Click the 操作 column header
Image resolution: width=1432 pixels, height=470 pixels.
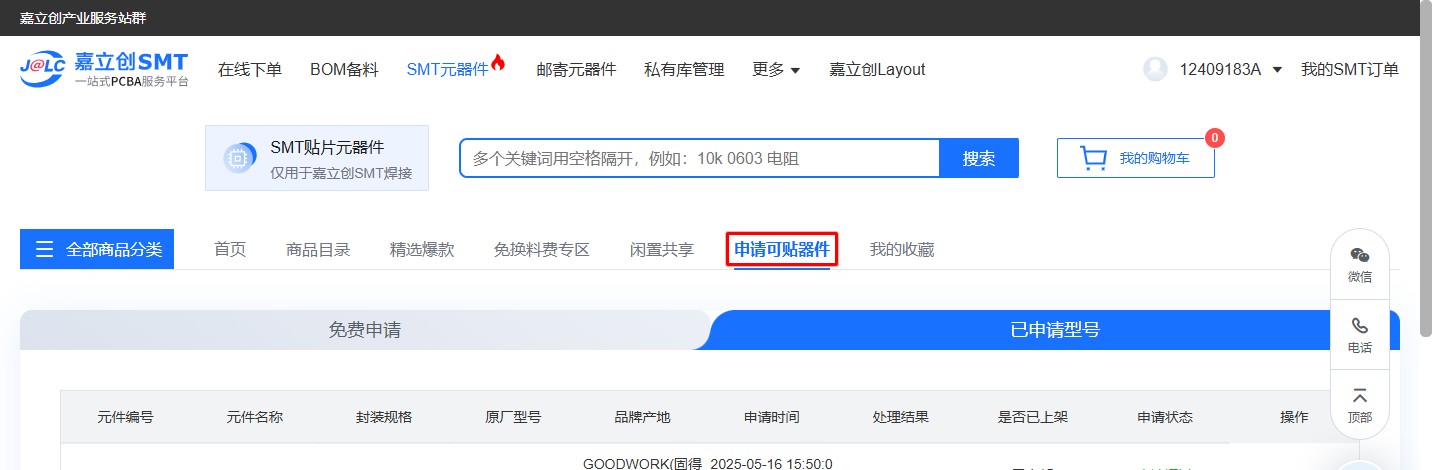pos(1294,417)
